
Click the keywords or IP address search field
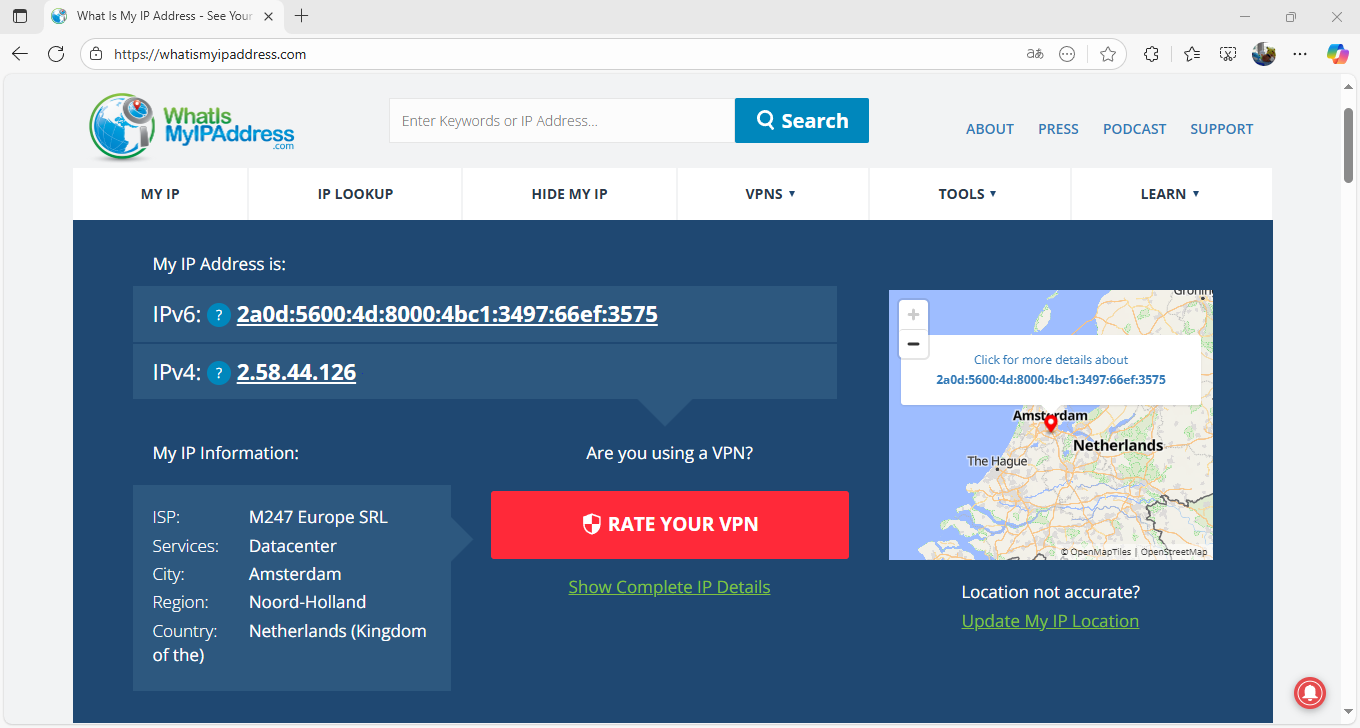[x=561, y=121]
